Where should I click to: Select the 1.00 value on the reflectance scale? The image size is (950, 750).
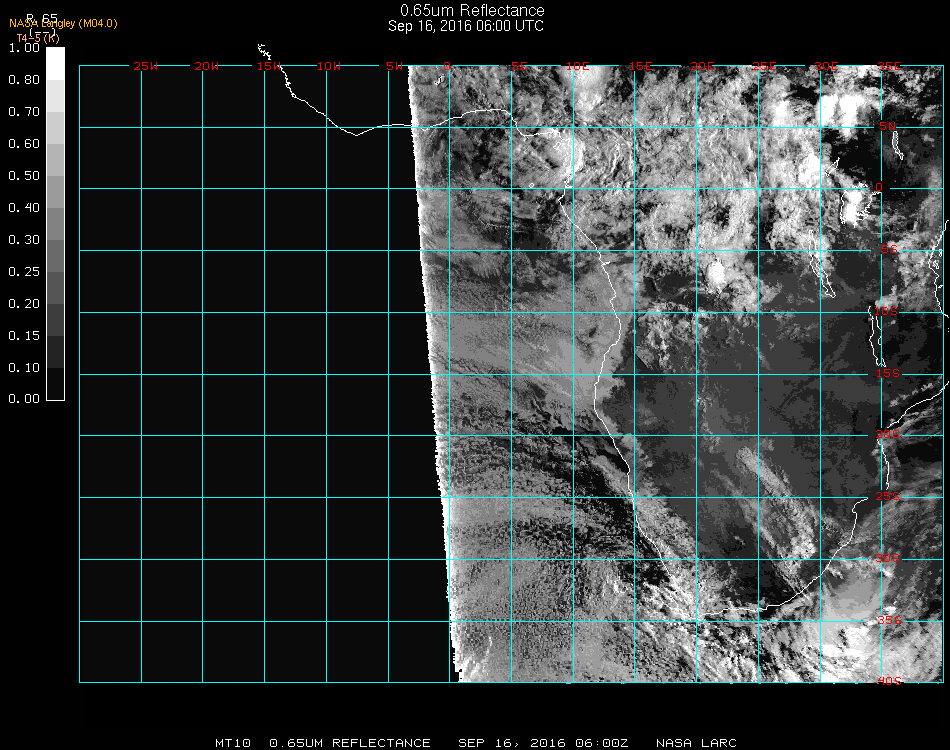point(24,48)
